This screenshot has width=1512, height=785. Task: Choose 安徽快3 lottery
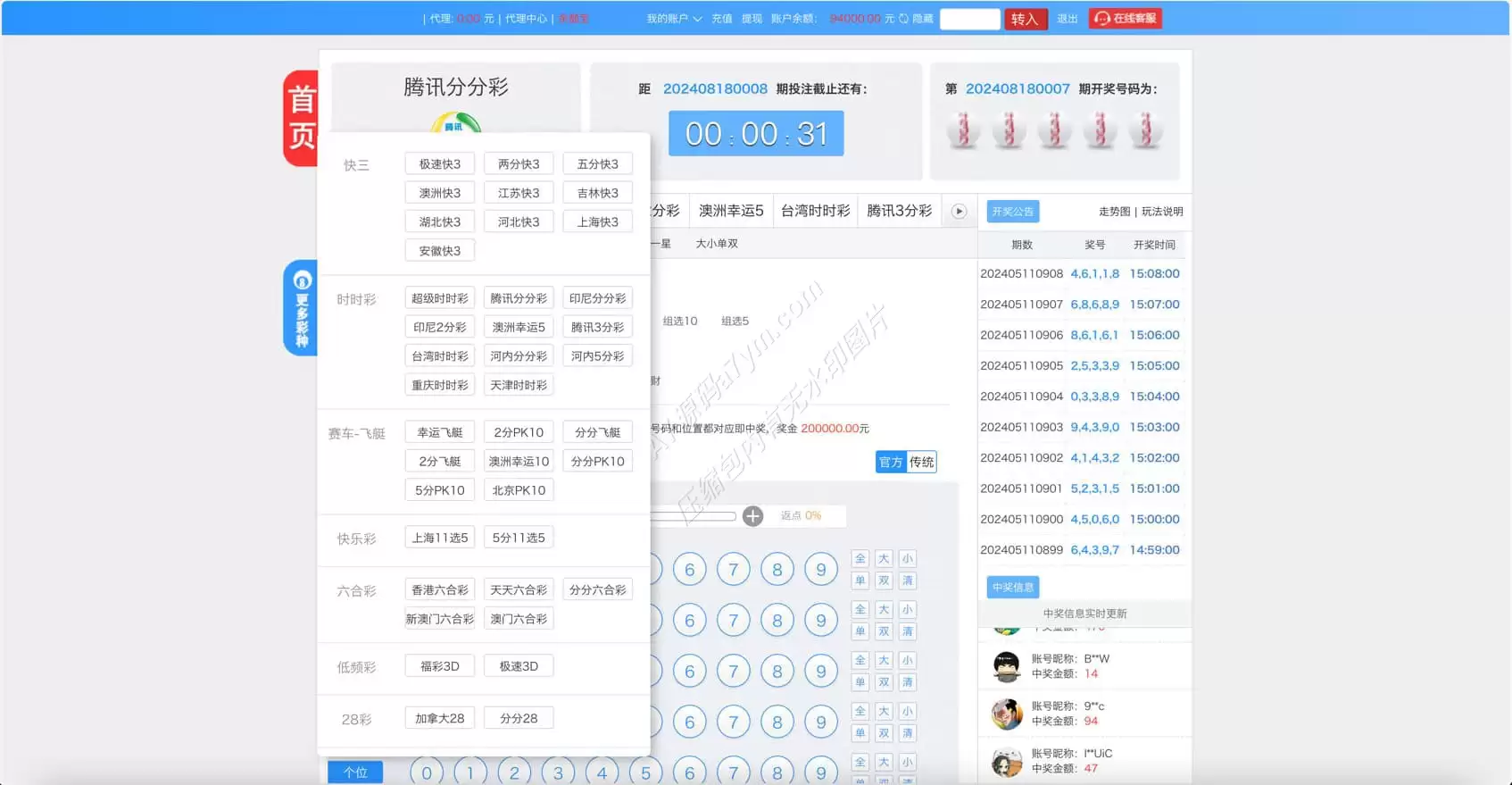click(440, 251)
